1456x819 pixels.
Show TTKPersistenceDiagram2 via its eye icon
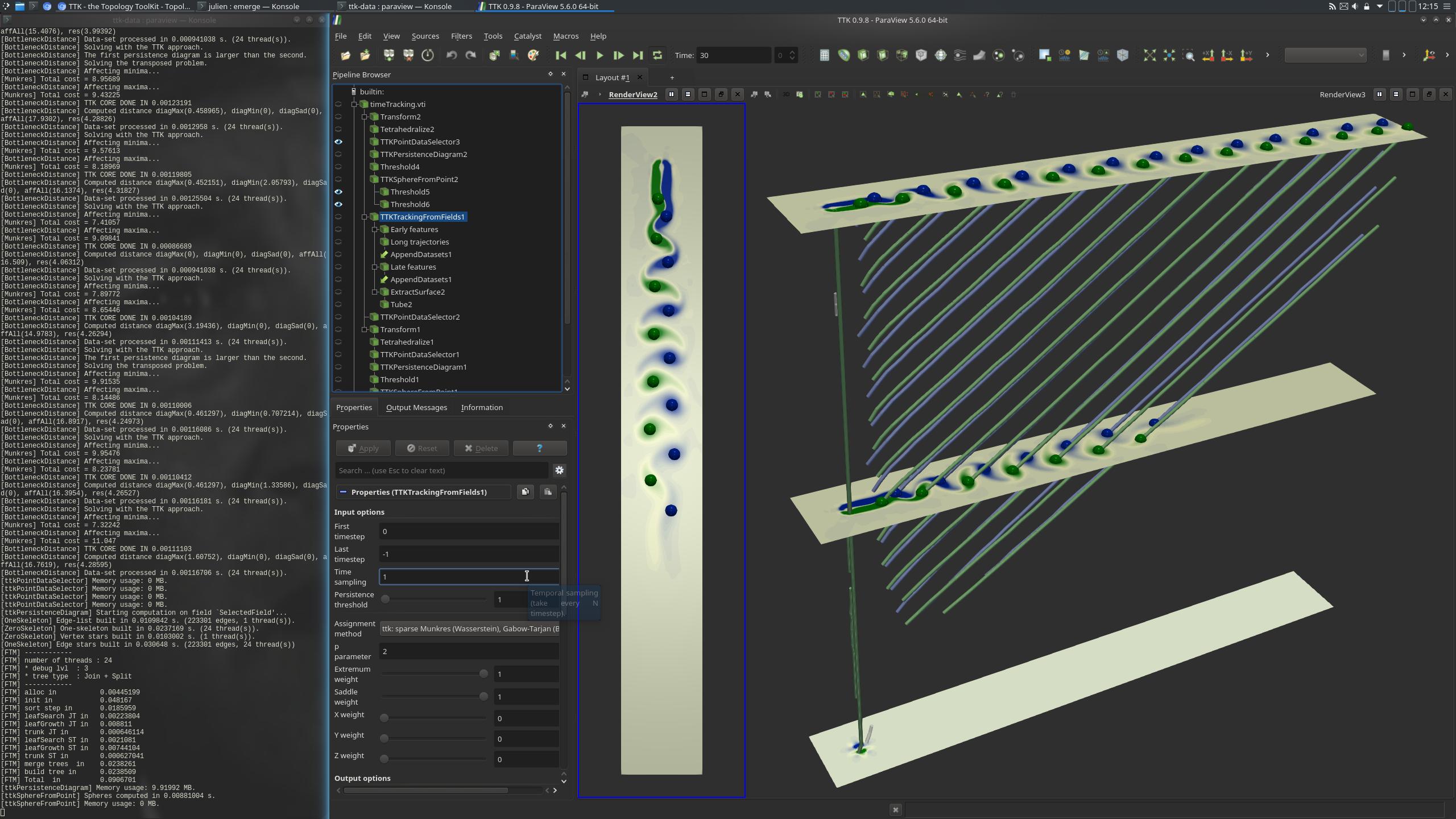(338, 154)
